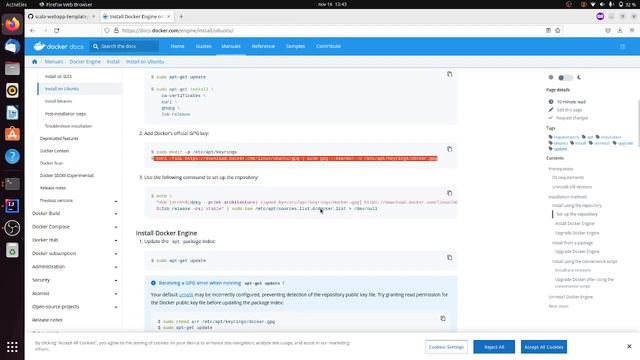Open Thunderbird mail from the dock
The height and width of the screenshot is (360, 640).
click(x=12, y=46)
